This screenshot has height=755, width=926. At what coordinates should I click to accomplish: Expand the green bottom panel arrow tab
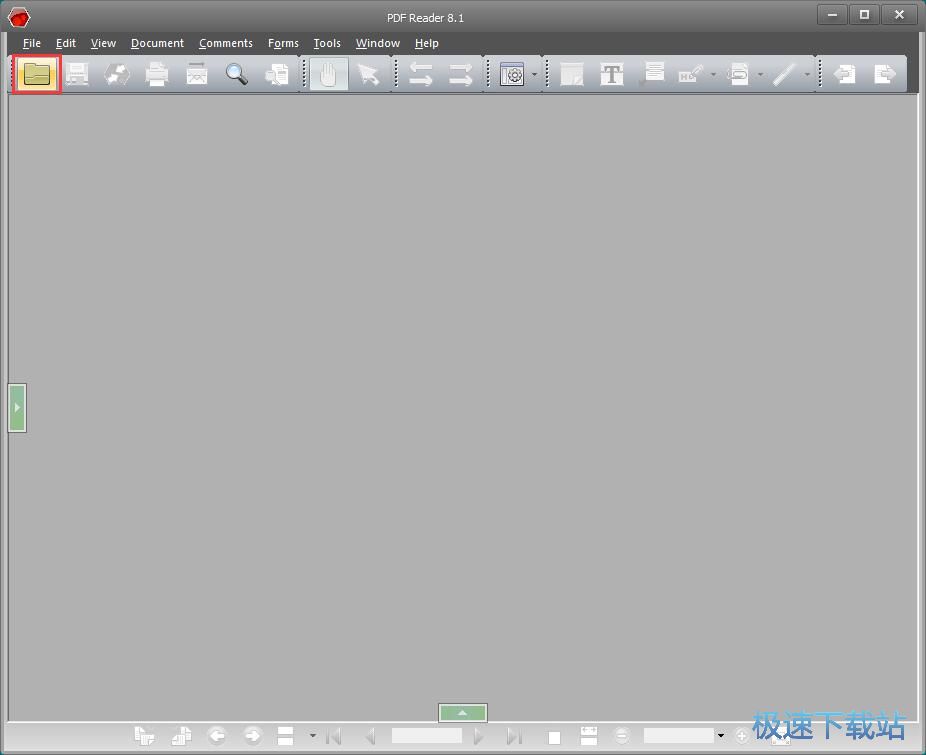click(462, 712)
